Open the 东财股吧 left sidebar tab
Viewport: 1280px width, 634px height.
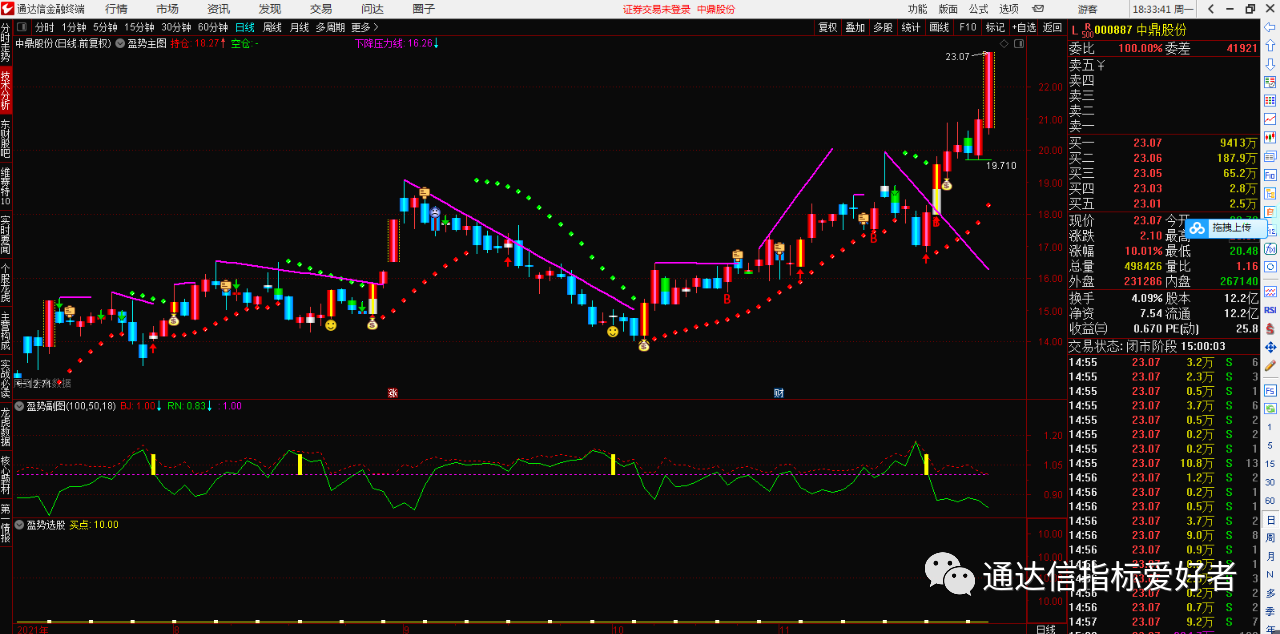point(6,139)
